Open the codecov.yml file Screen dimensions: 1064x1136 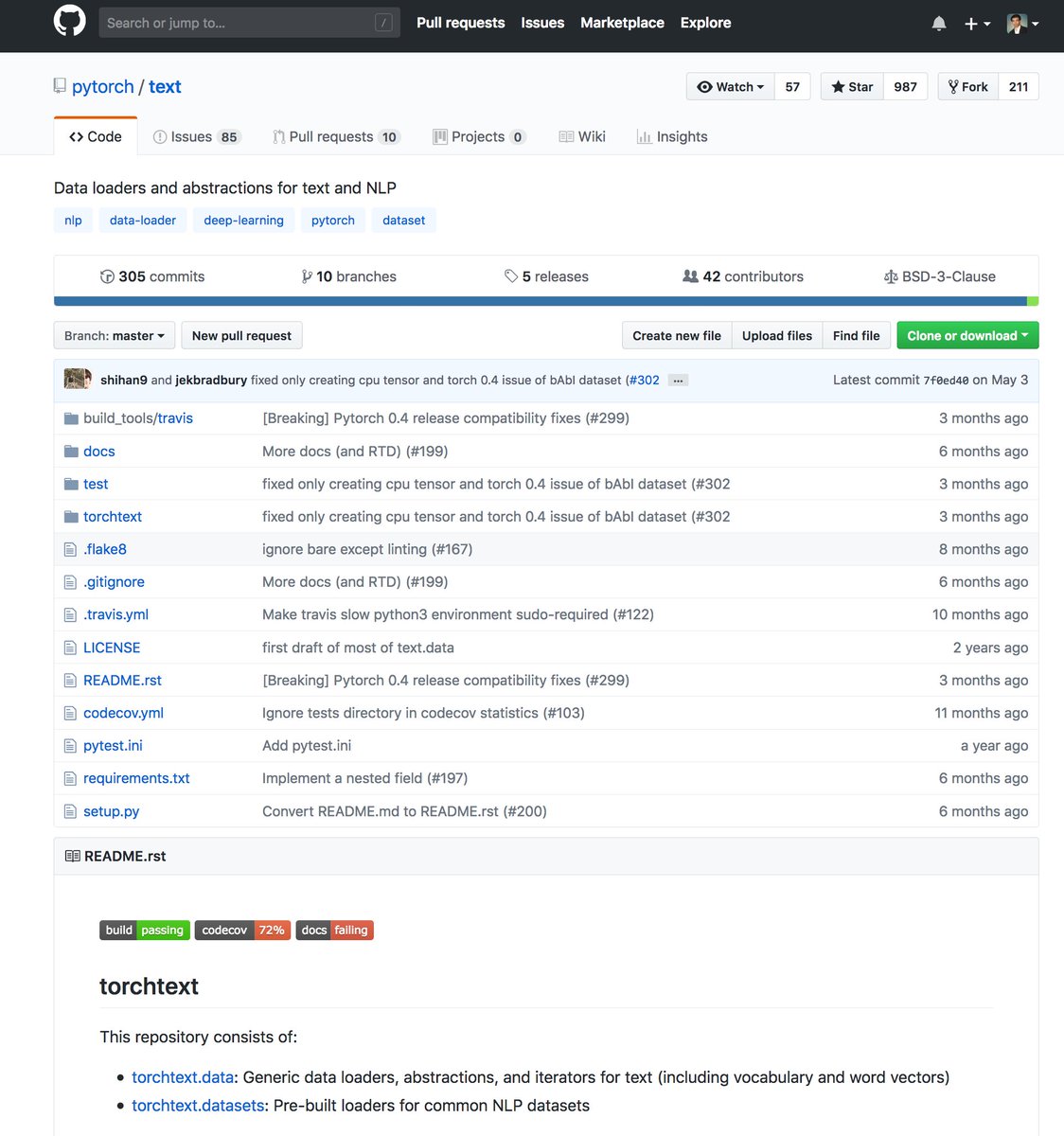[123, 713]
